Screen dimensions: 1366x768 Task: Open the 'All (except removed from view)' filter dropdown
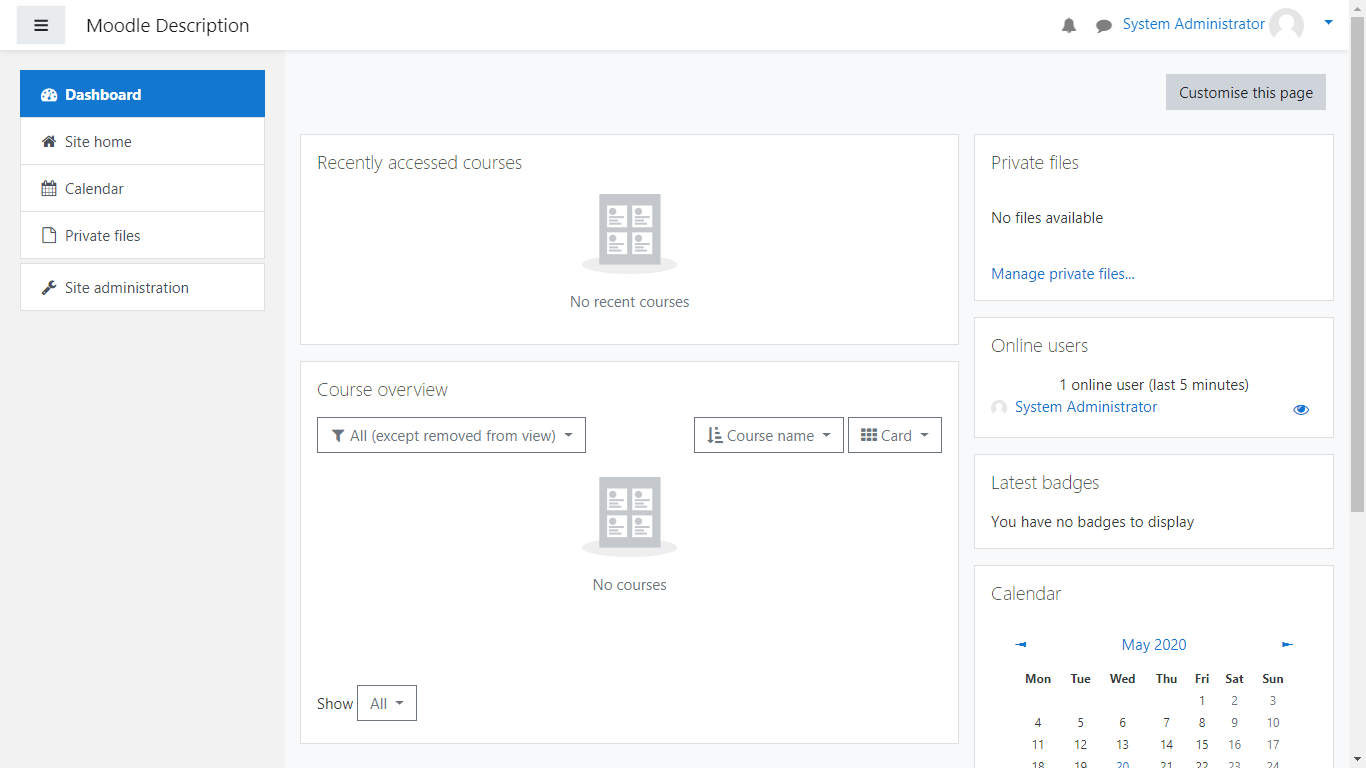(x=451, y=435)
